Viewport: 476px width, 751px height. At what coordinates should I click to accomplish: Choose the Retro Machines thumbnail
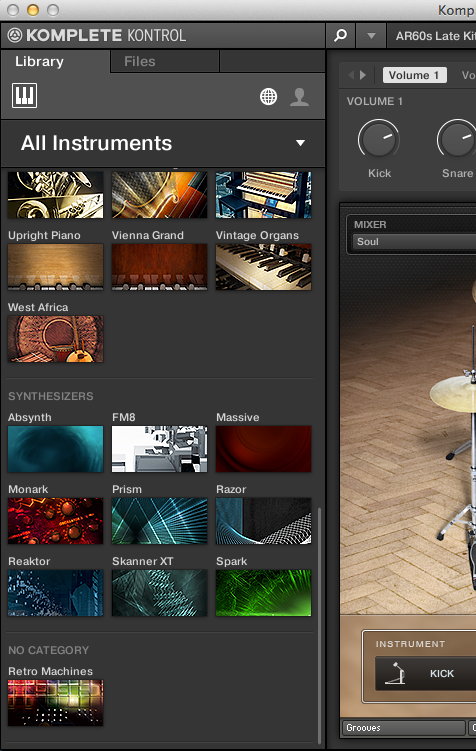(x=56, y=703)
